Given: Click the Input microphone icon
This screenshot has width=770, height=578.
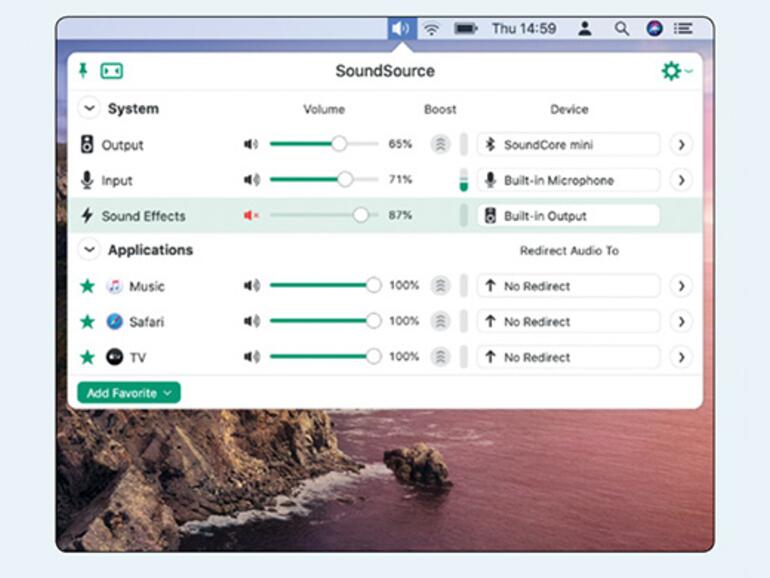Looking at the screenshot, I should click(x=87, y=180).
